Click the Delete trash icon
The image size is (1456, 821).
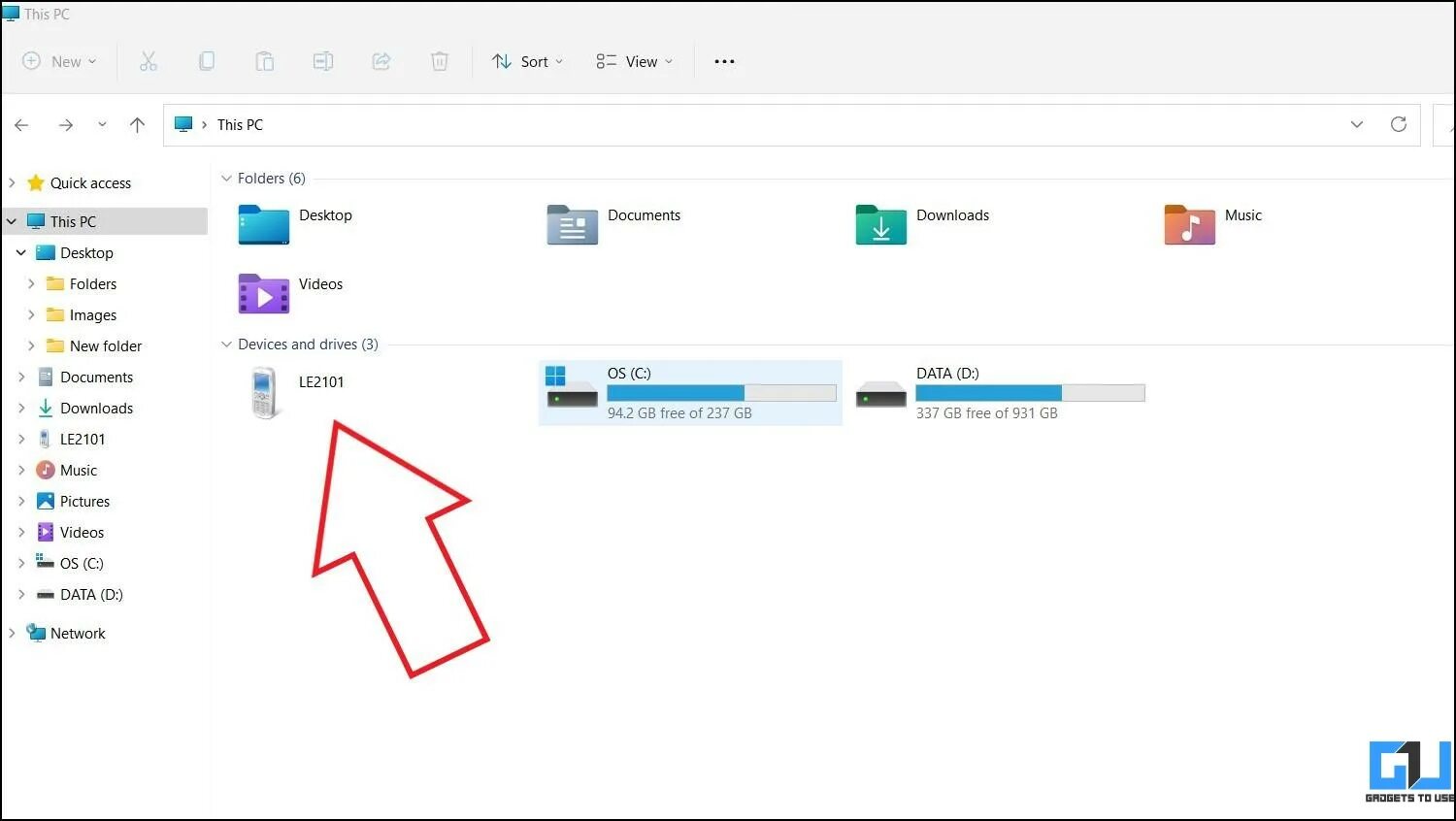(x=440, y=61)
